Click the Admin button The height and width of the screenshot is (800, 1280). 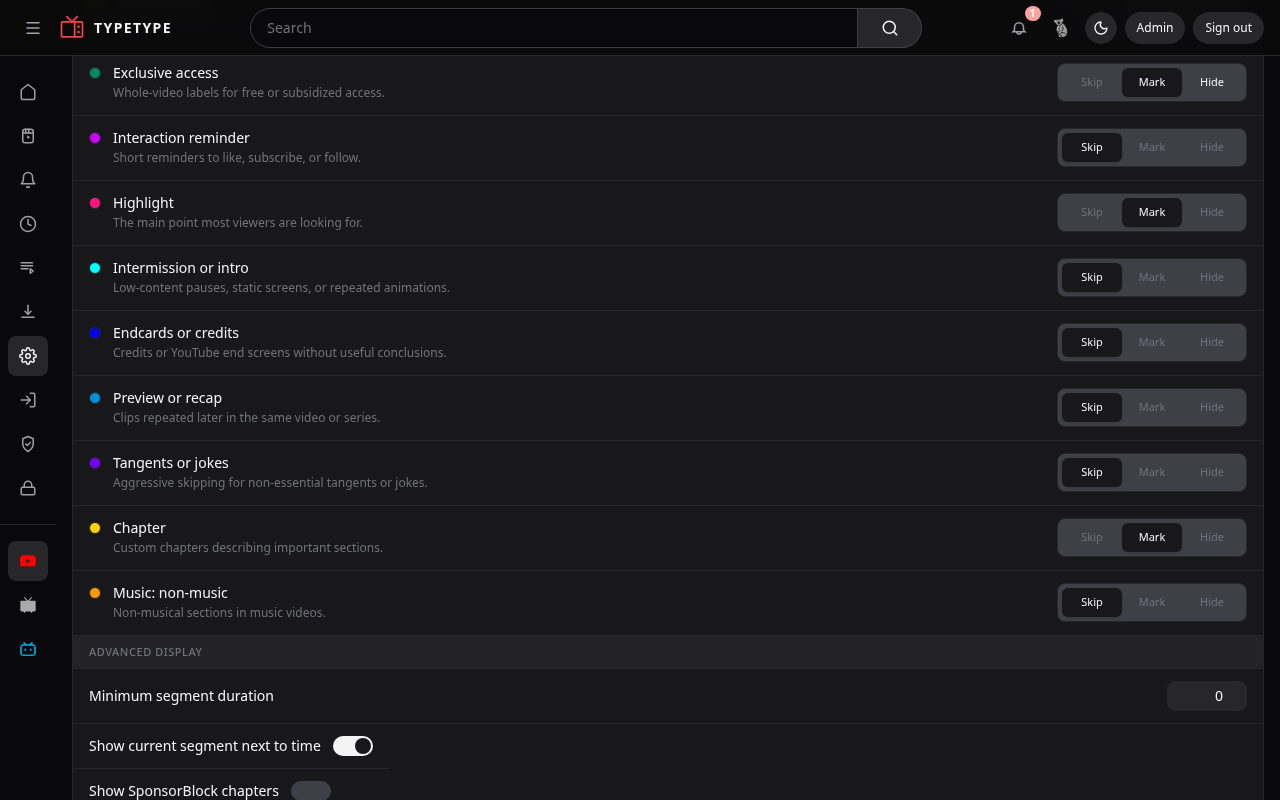(1155, 28)
